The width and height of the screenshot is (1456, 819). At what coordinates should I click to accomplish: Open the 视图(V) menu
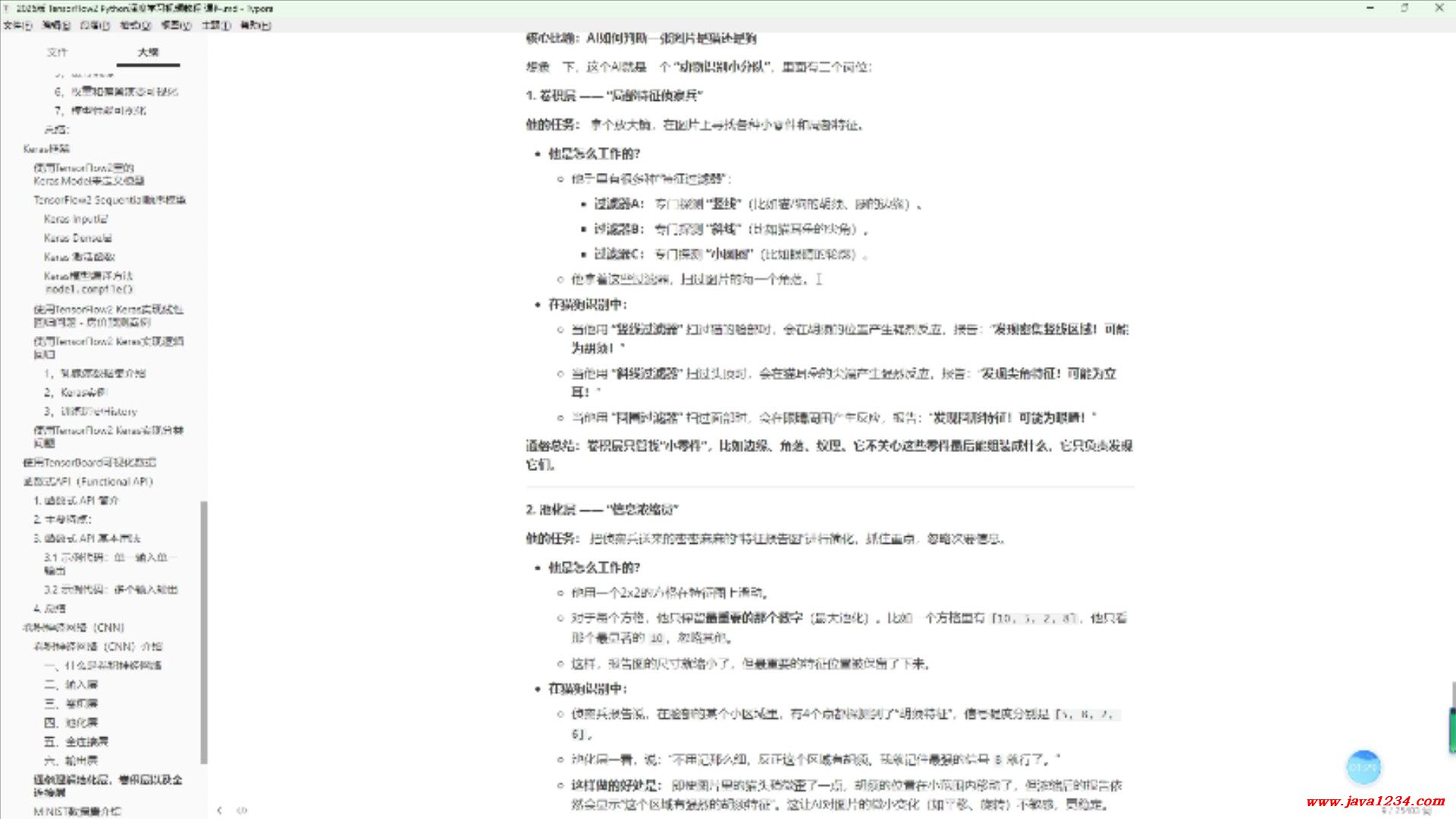(x=175, y=25)
